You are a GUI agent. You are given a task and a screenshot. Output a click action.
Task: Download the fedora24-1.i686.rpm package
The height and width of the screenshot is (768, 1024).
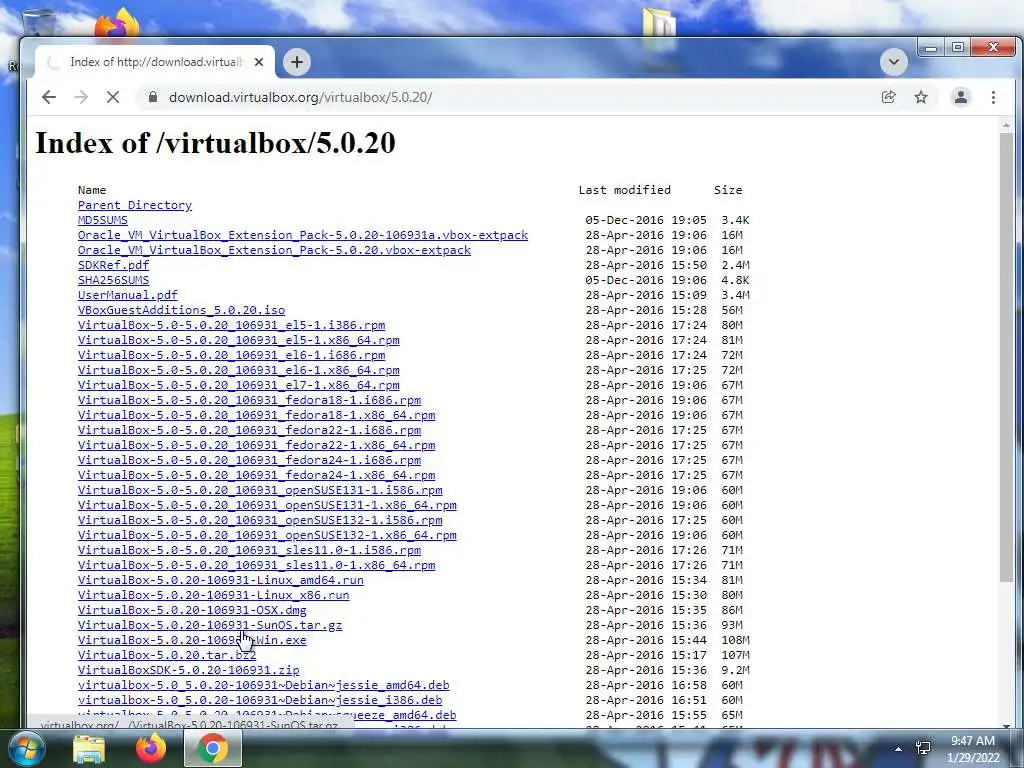249,460
